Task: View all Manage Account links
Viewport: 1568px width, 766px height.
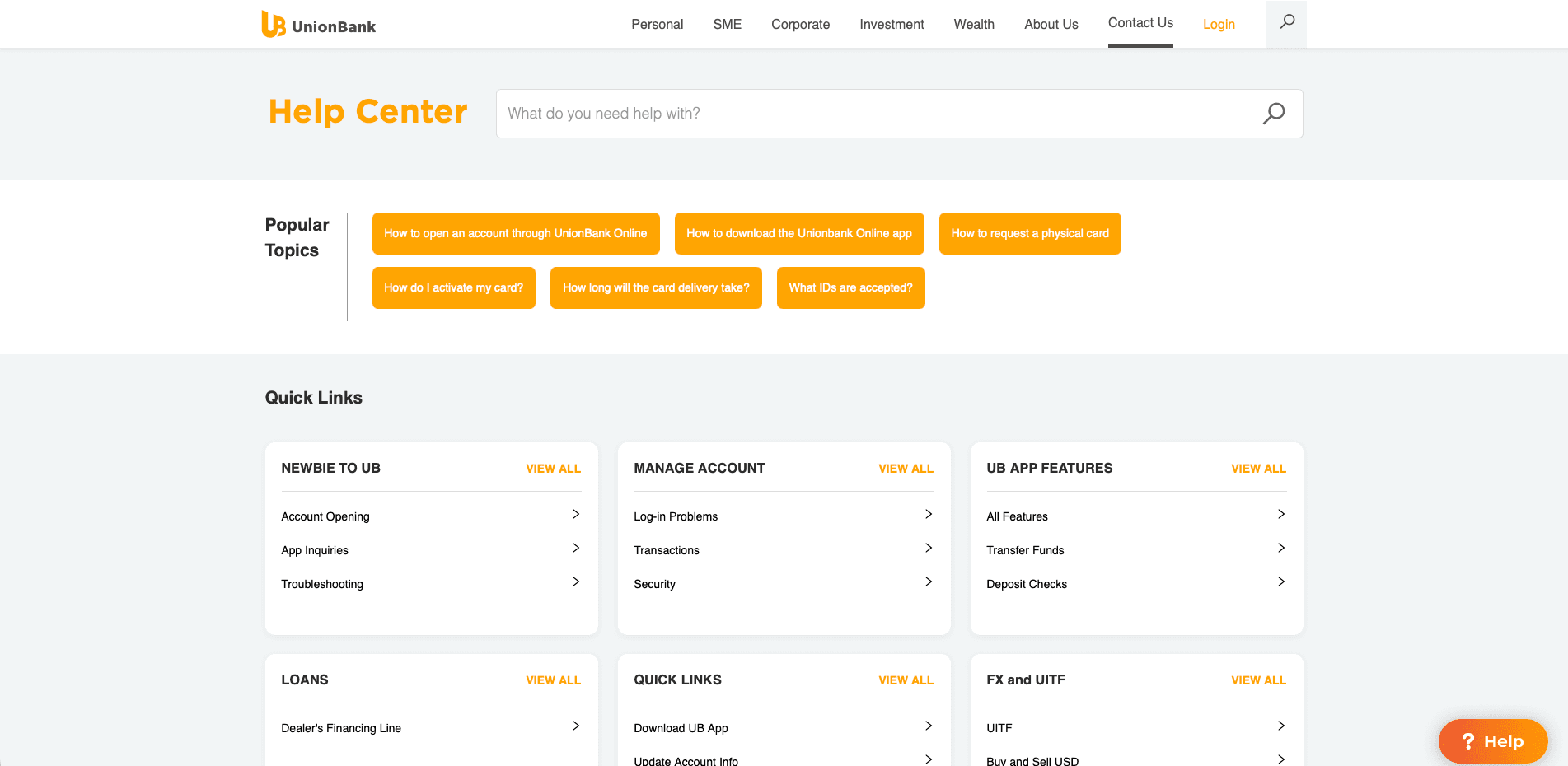Action: (x=906, y=469)
